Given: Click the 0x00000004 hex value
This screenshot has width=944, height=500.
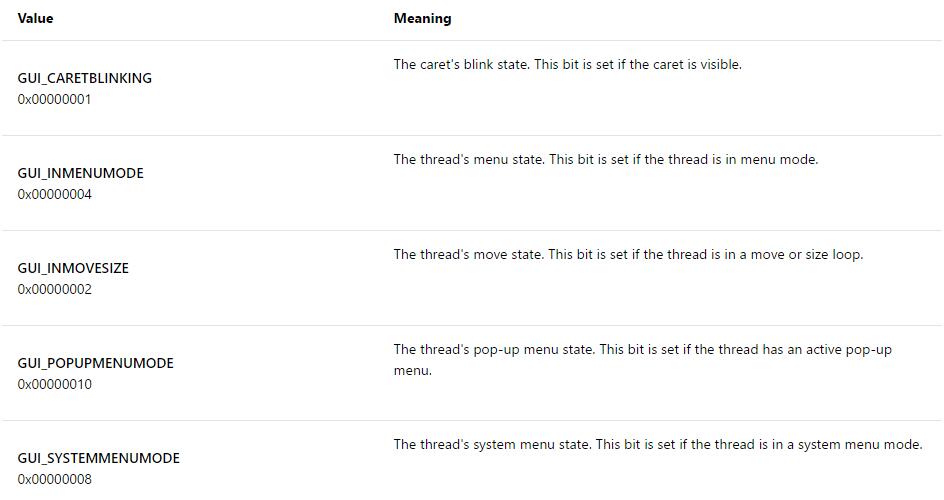Looking at the screenshot, I should pos(55,194).
